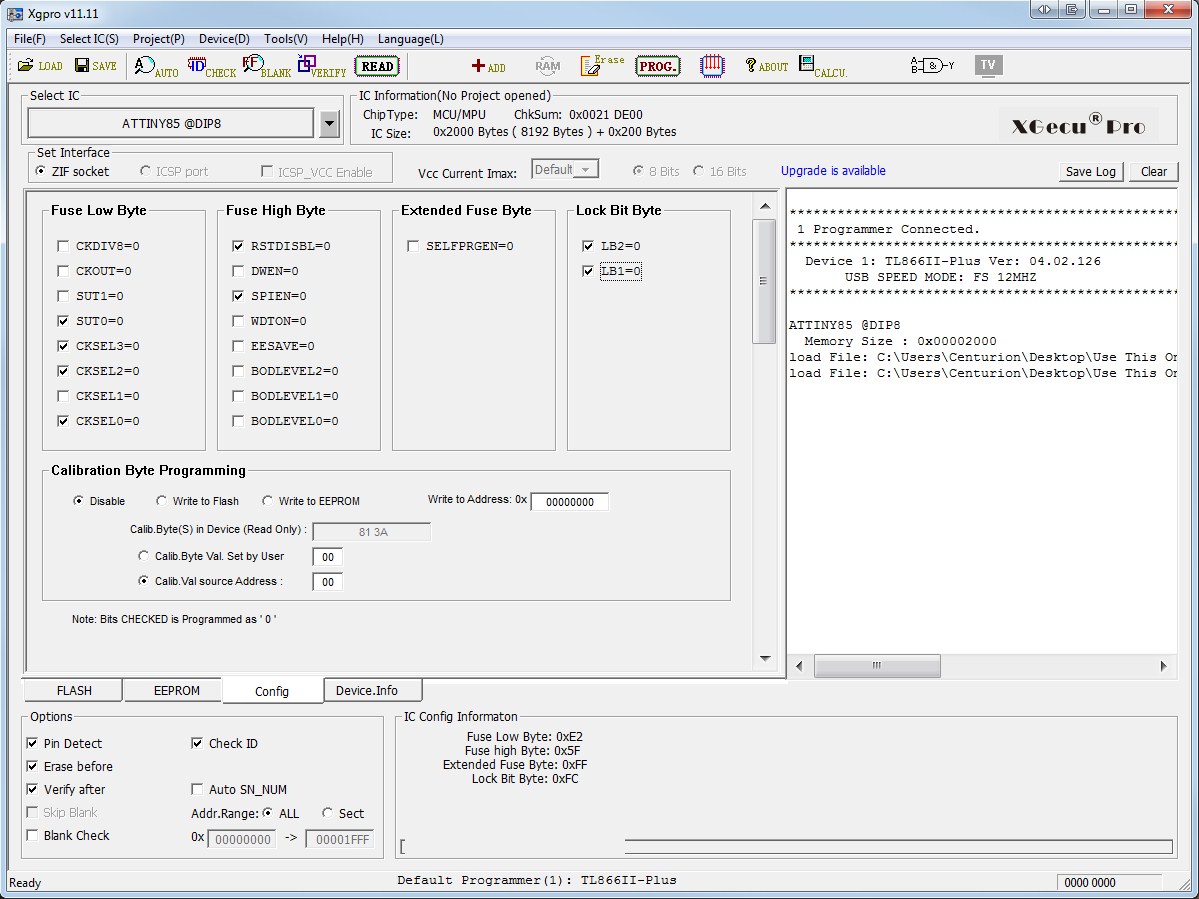Click the Write to Address input field
The height and width of the screenshot is (899, 1199).
[x=569, y=502]
